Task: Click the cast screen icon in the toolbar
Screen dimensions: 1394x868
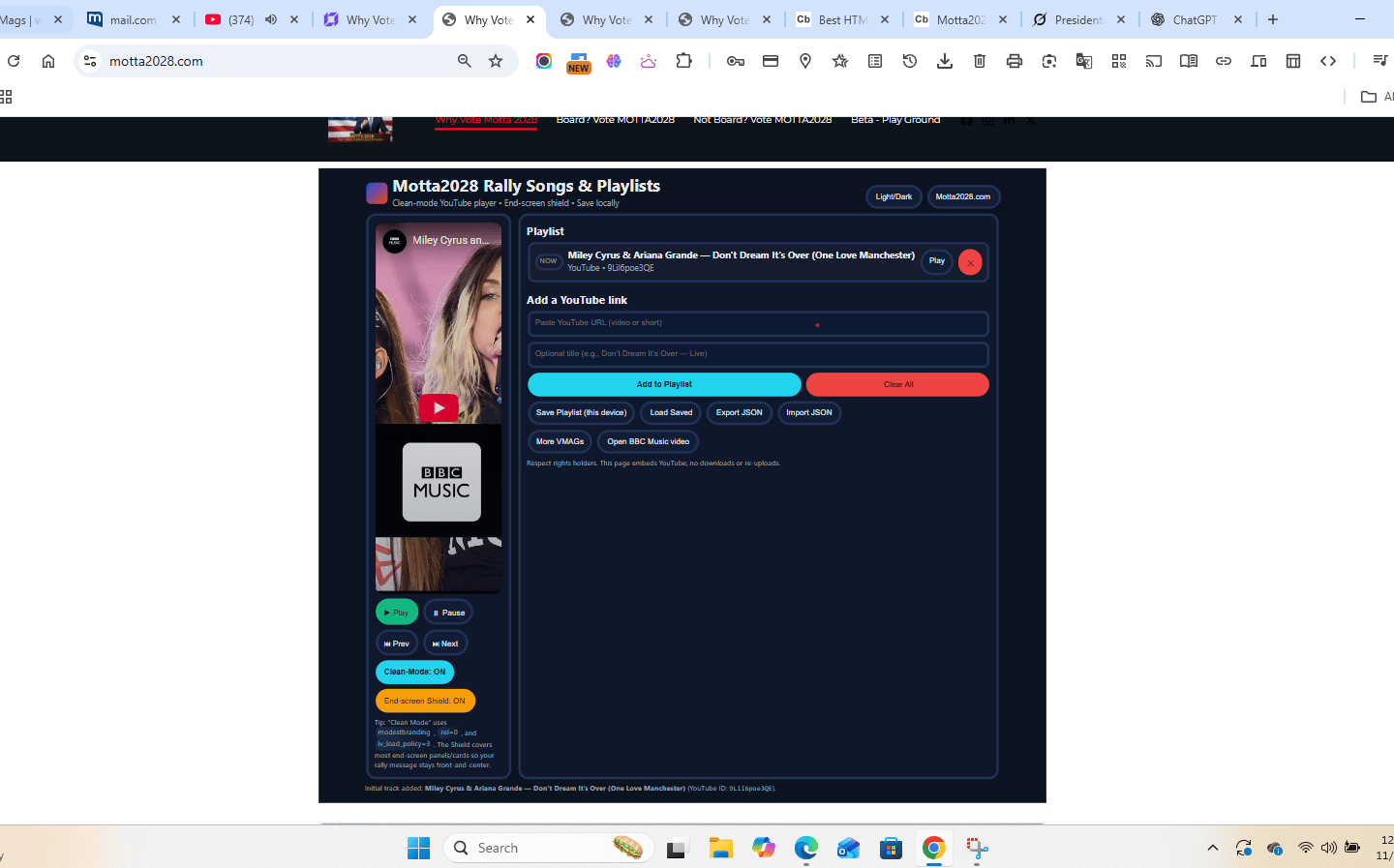Action: point(1154,61)
